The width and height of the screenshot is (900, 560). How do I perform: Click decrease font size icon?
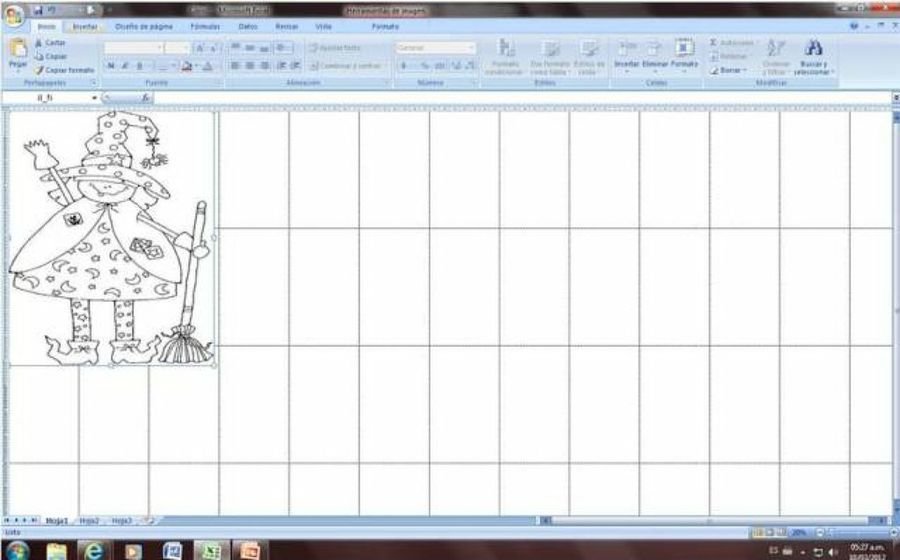[212, 48]
